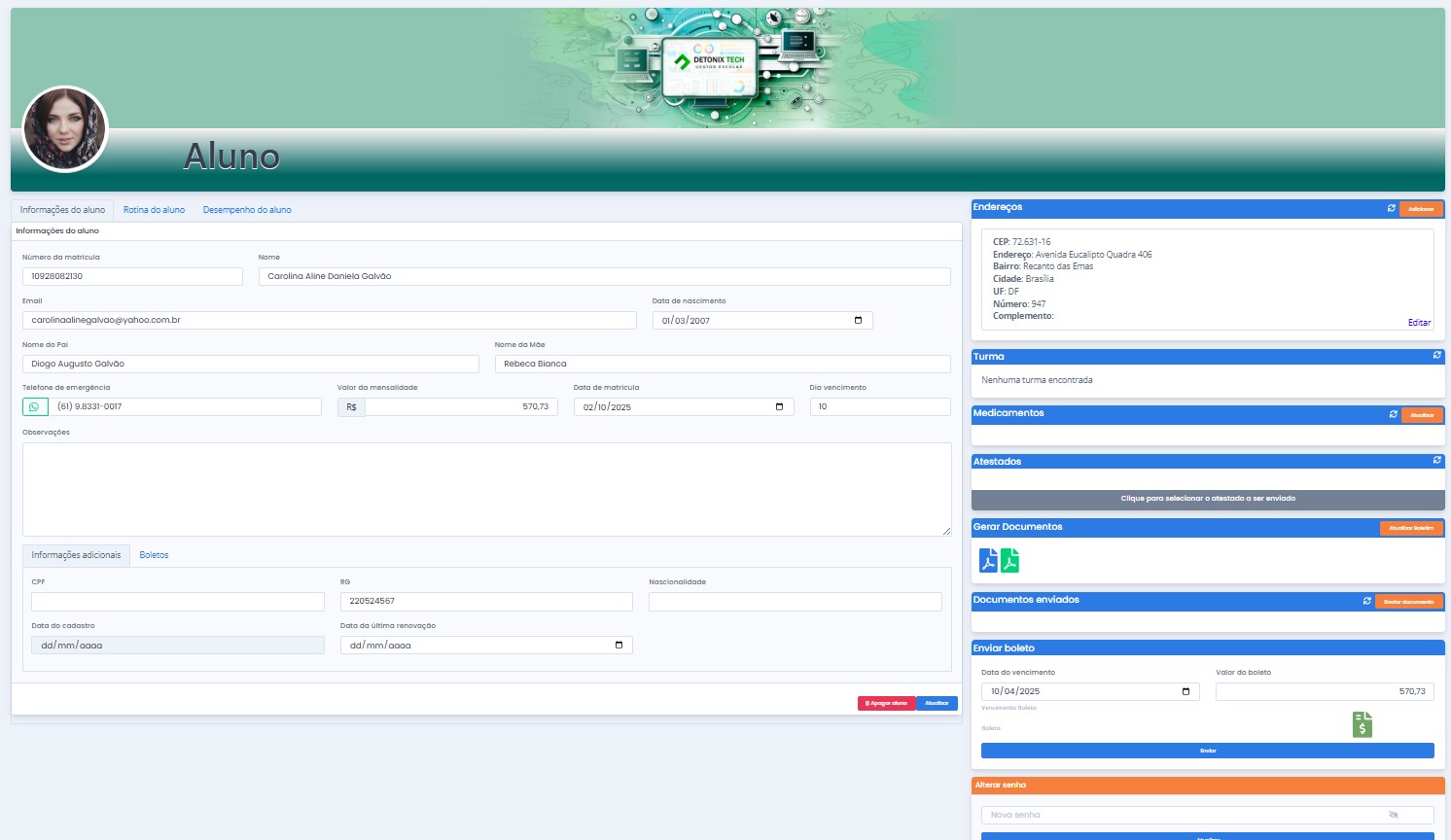
Task: Open the Data de nascimento calendar picker
Action: (858, 320)
